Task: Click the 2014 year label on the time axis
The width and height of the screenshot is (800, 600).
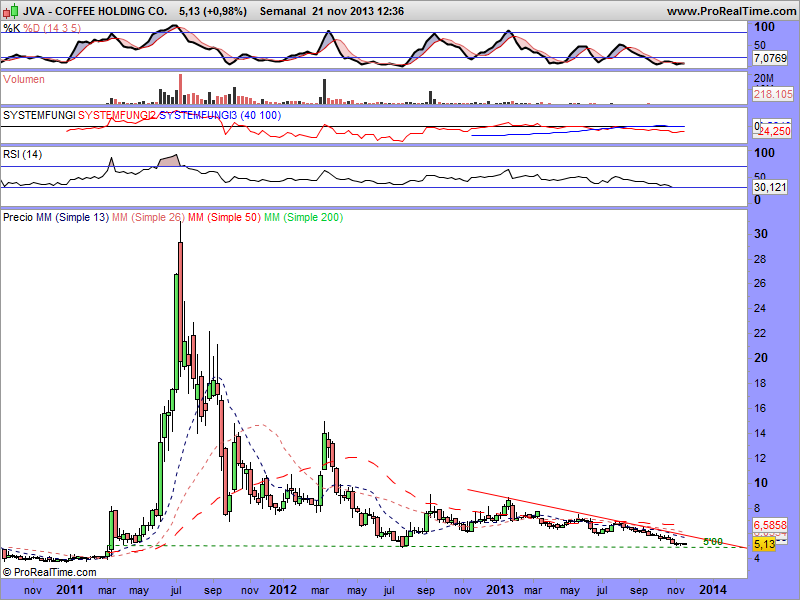Action: 713,590
